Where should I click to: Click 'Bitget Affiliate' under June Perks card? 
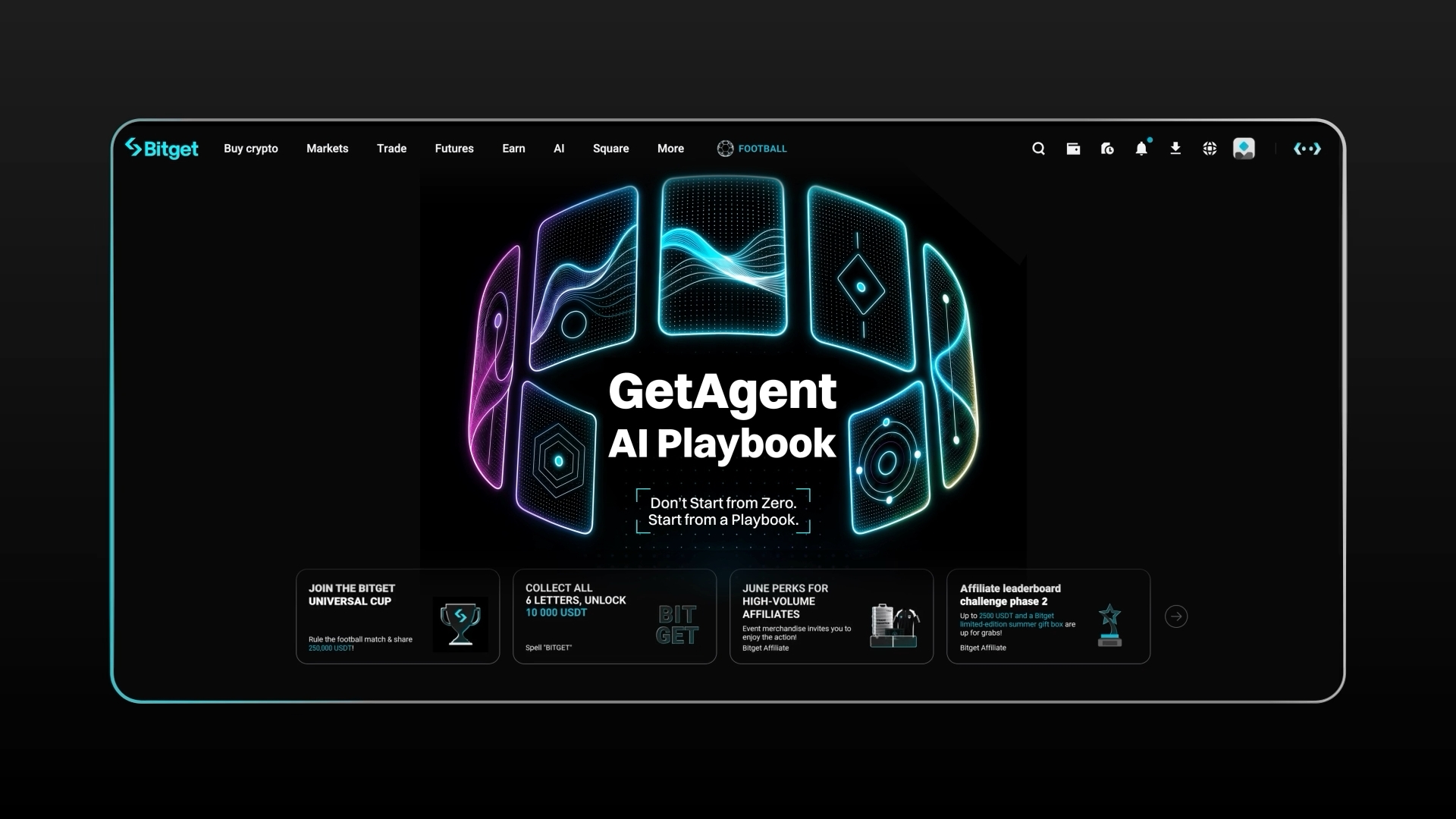click(765, 648)
